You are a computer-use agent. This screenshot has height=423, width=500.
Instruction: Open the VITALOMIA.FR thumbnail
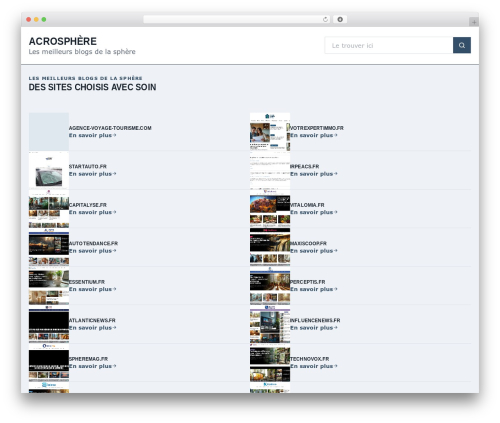pyautogui.click(x=270, y=209)
